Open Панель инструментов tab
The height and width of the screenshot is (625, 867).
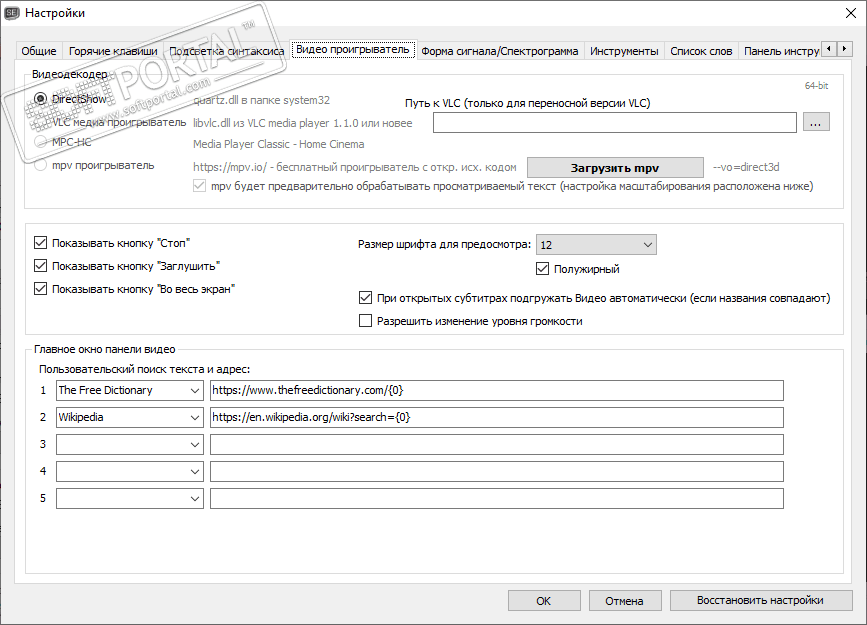(x=780, y=51)
